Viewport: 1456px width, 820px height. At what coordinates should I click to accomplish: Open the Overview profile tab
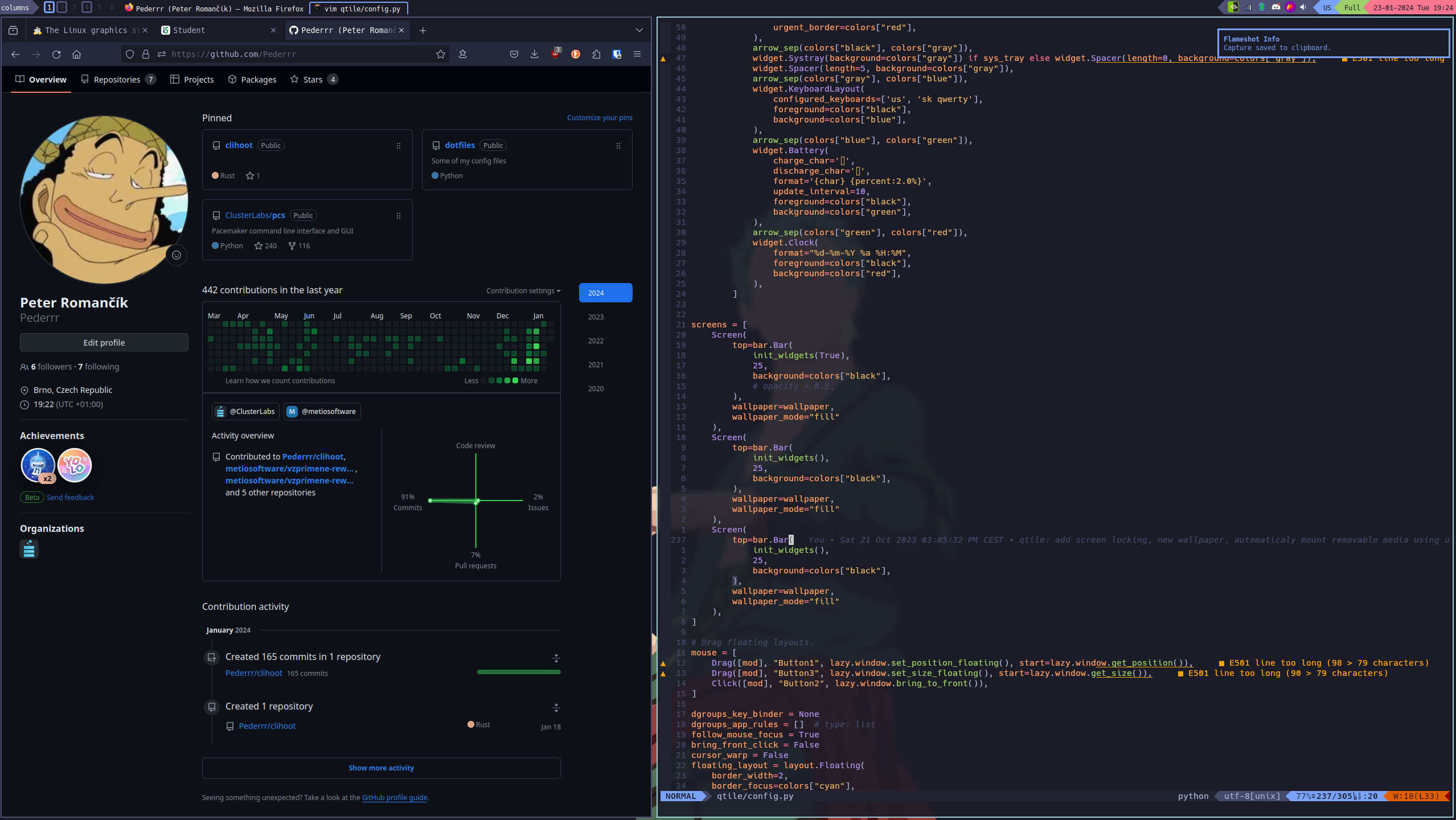(41, 80)
